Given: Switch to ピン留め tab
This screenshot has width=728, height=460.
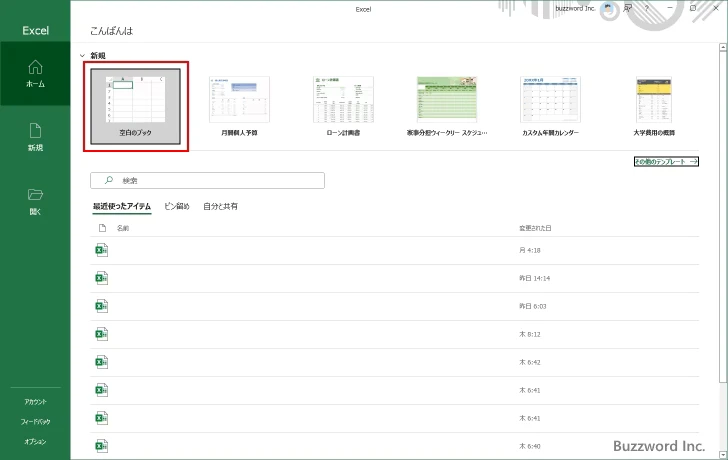Looking at the screenshot, I should 177,207.
